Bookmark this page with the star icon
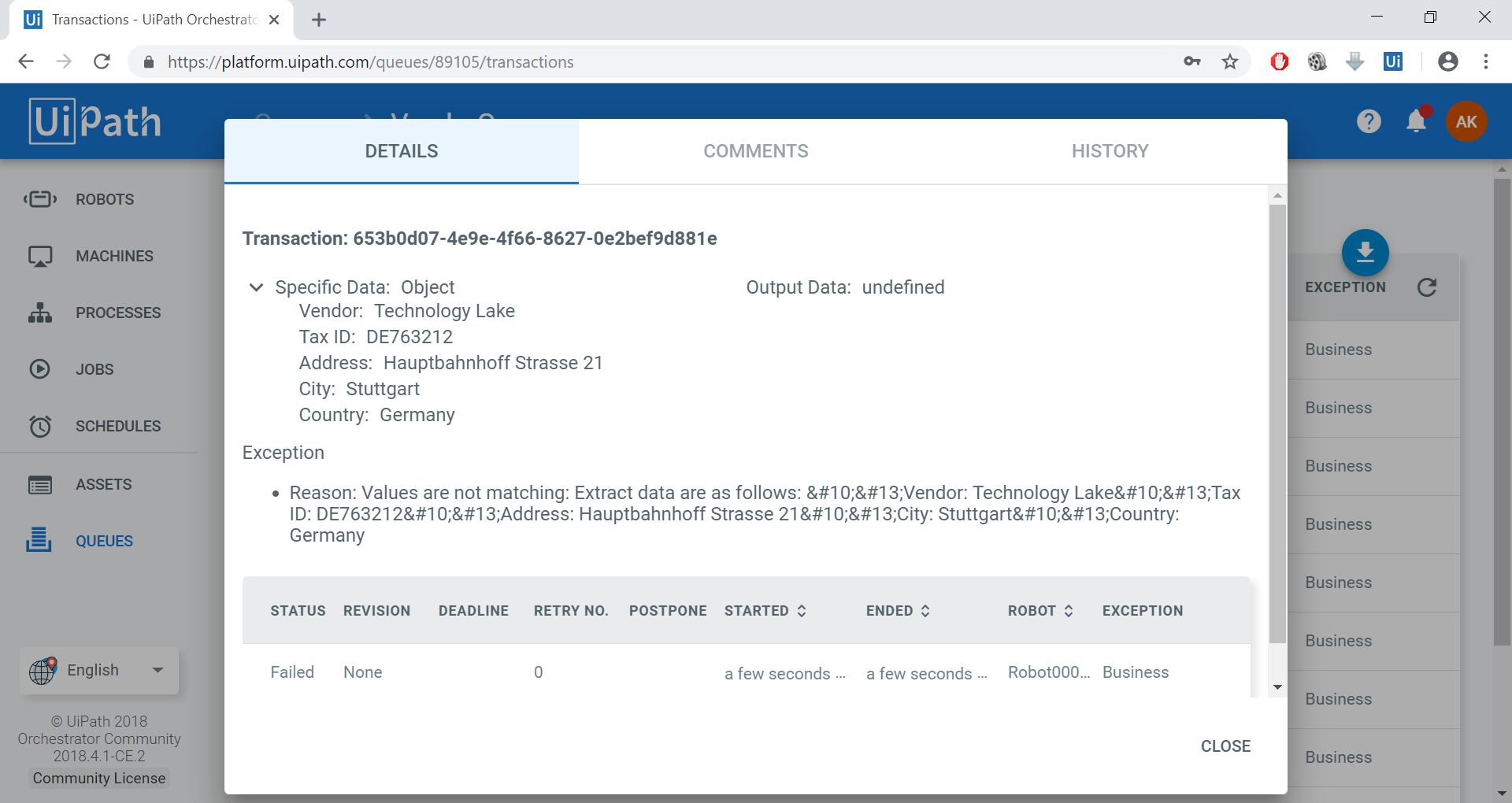Viewport: 1512px width, 803px height. tap(1230, 61)
